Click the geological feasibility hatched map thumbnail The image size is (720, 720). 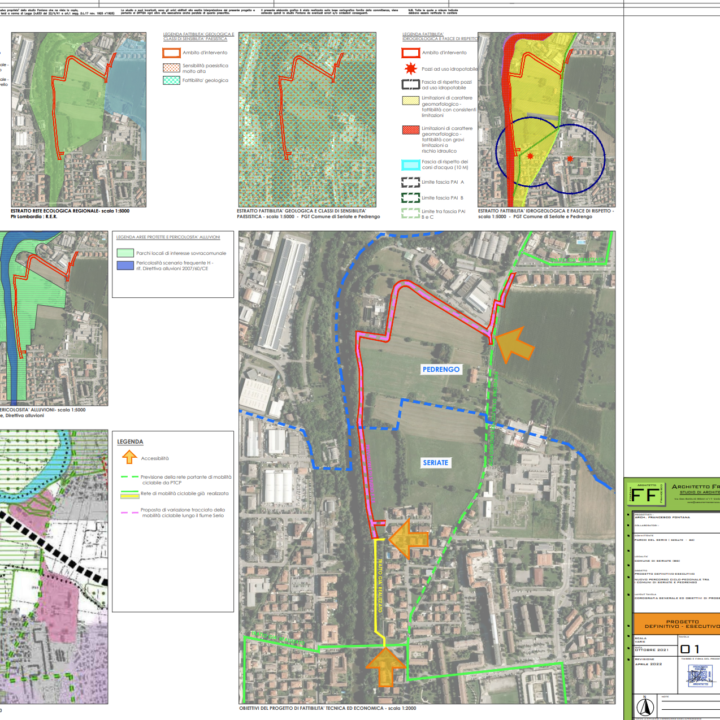tap(307, 119)
